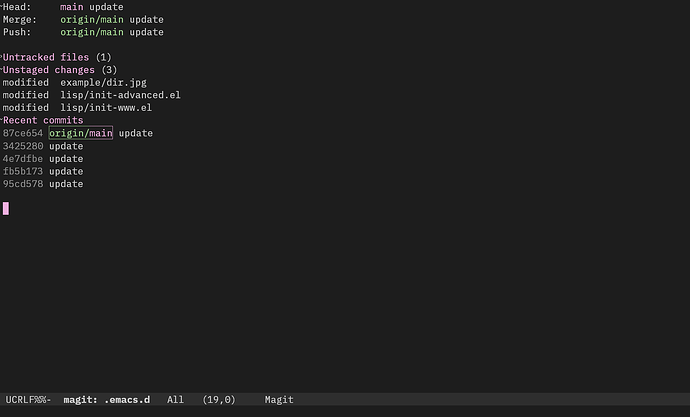Click origin/main on the Push line
Screen dimensions: 690x417
[x=92, y=32]
